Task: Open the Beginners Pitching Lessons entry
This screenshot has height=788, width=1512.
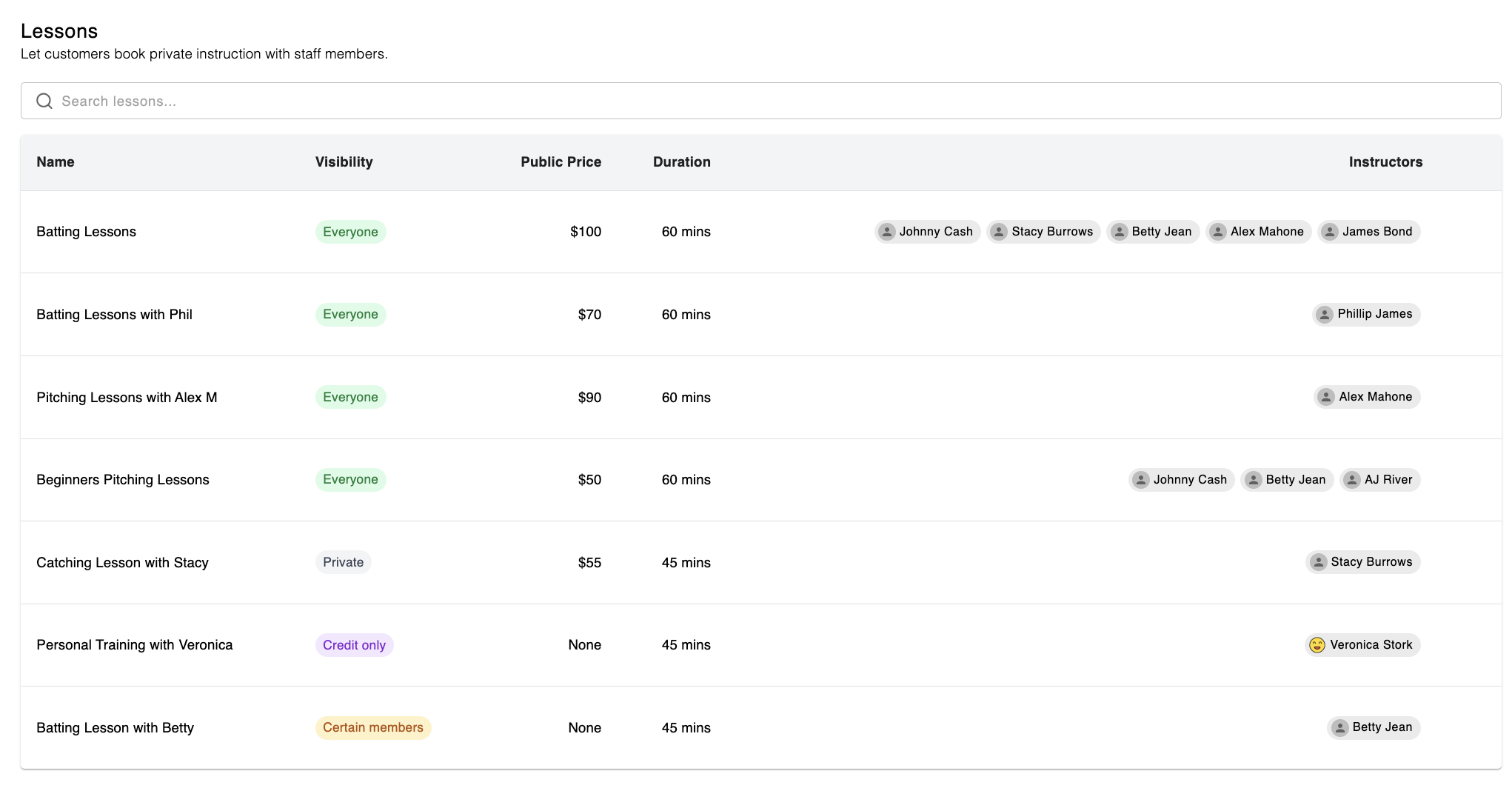Action: tap(123, 480)
